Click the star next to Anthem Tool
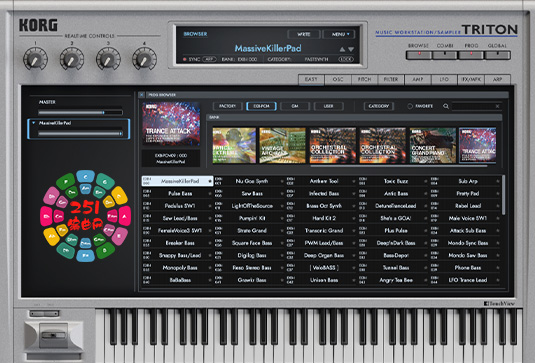Image resolution: width=535 pixels, height=363 pixels. (354, 181)
